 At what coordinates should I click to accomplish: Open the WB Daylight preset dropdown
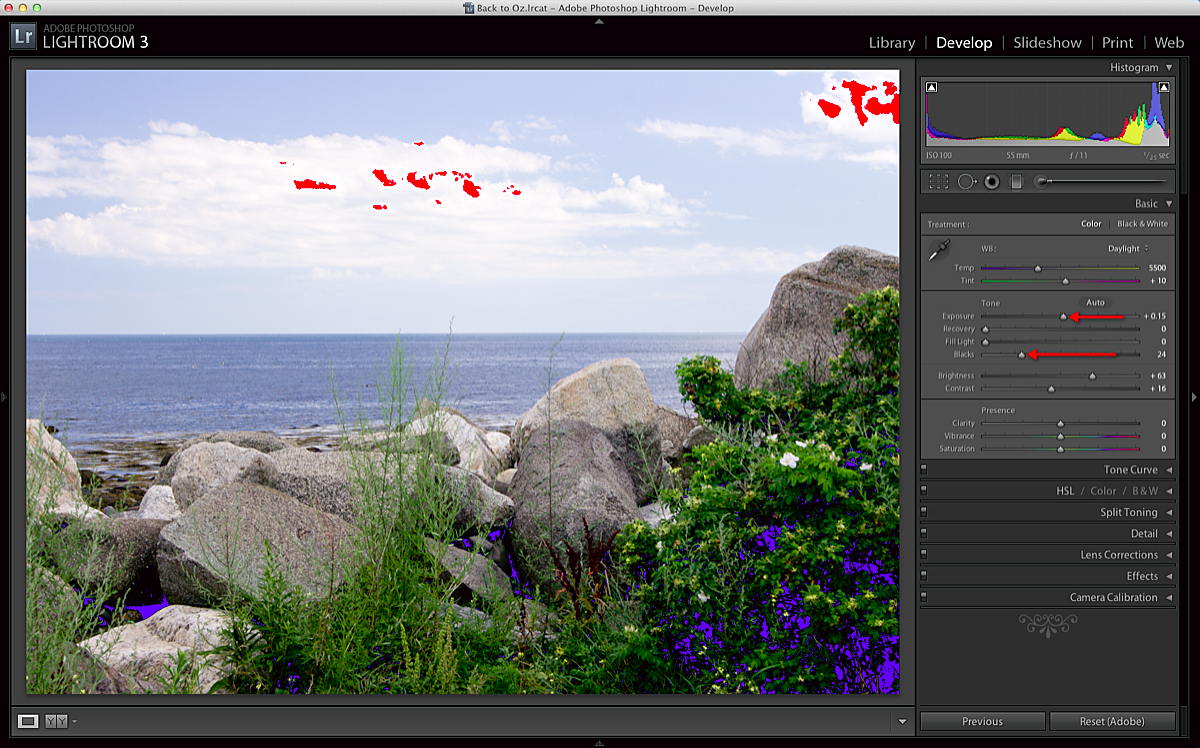(1127, 248)
